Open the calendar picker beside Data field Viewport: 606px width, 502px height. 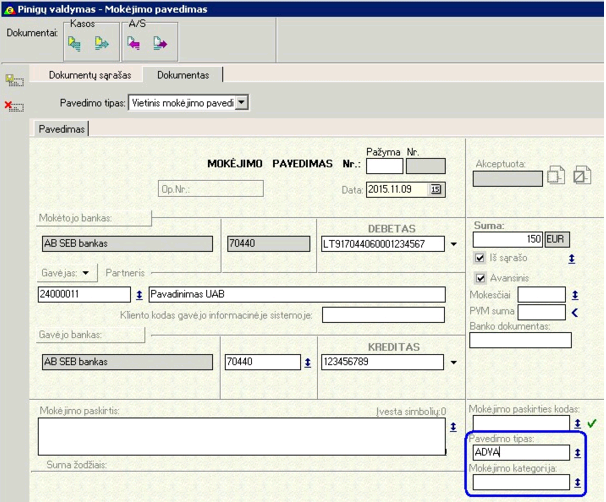(x=436, y=189)
